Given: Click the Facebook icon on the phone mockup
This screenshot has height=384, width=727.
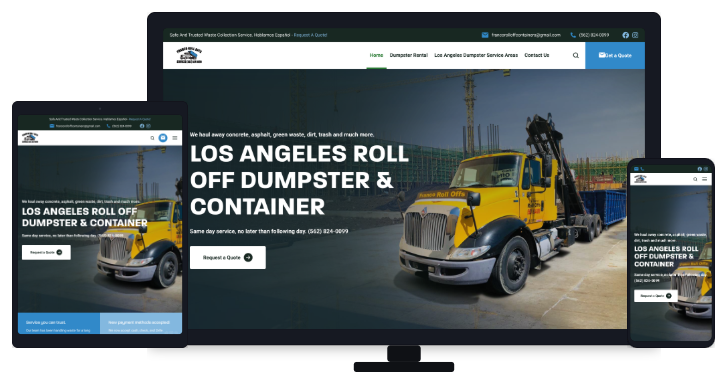Looking at the screenshot, I should [700, 169].
